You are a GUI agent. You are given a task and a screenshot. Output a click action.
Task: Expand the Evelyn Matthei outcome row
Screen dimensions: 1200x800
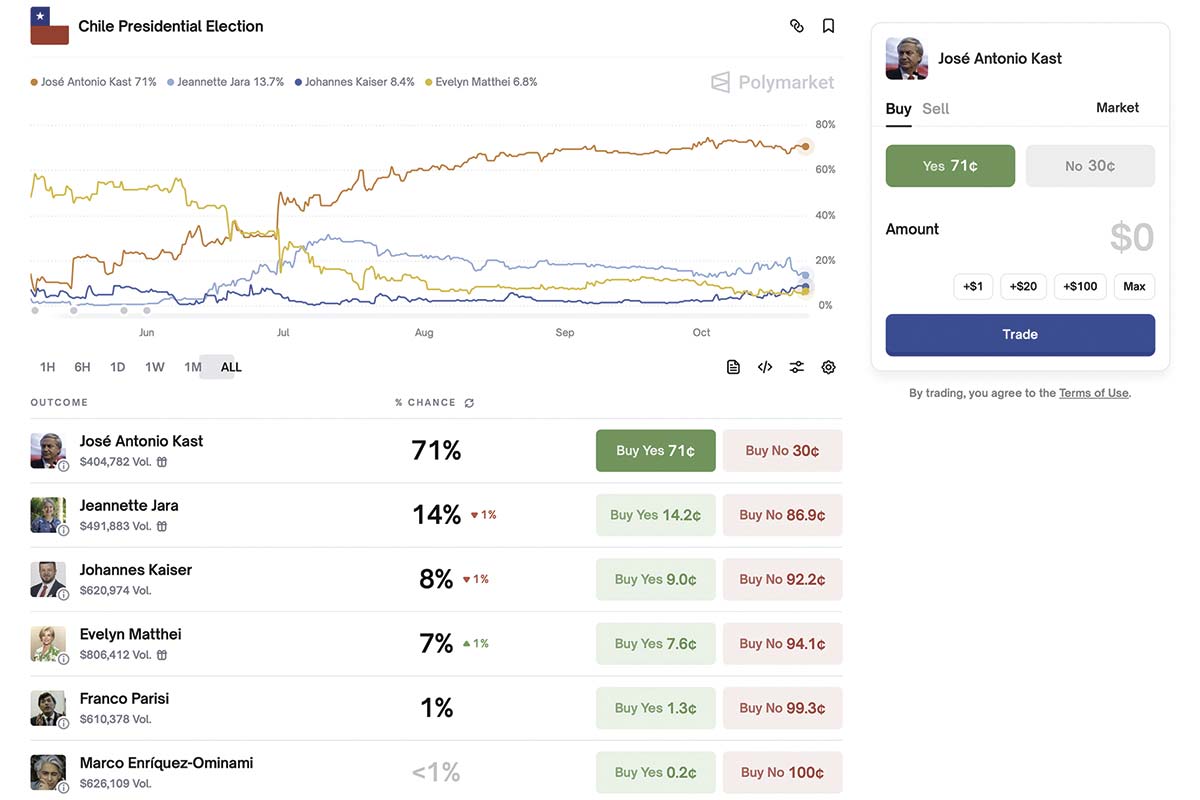(x=300, y=643)
